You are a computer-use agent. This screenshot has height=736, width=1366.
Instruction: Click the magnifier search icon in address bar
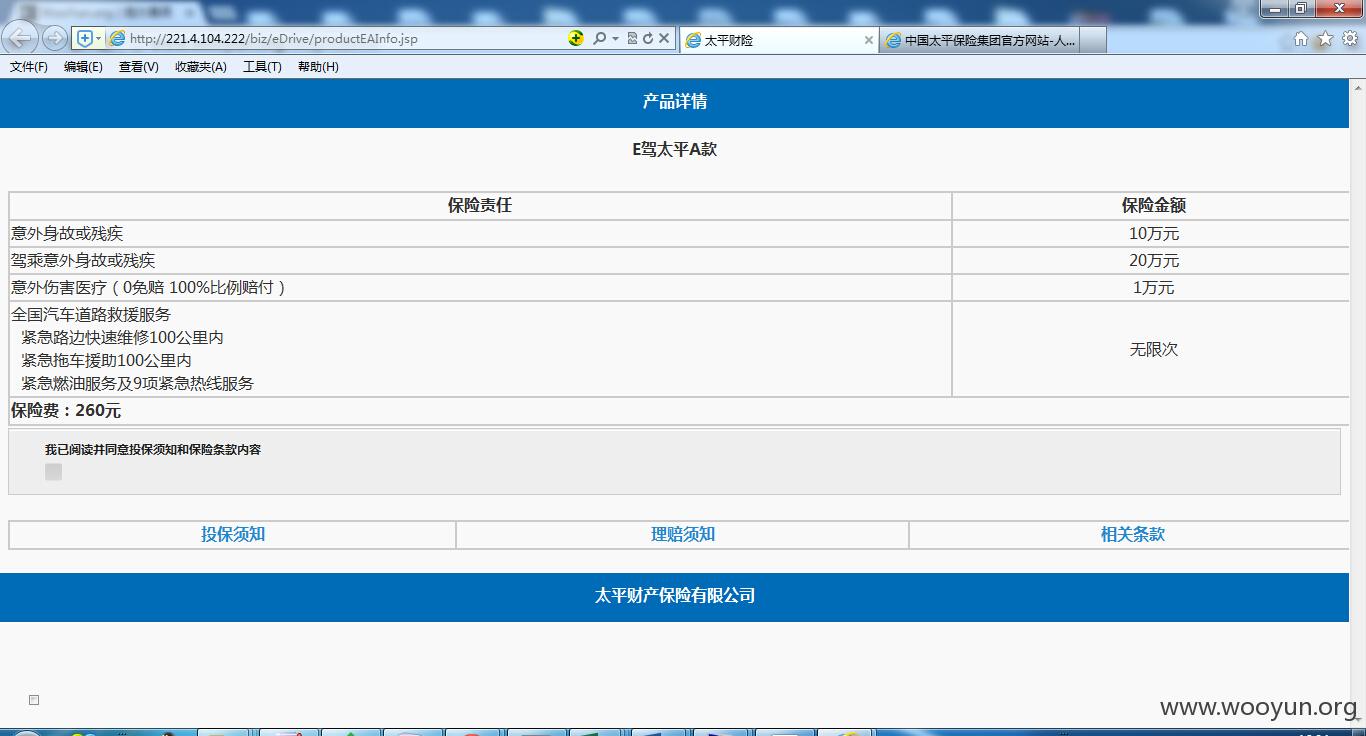click(599, 38)
